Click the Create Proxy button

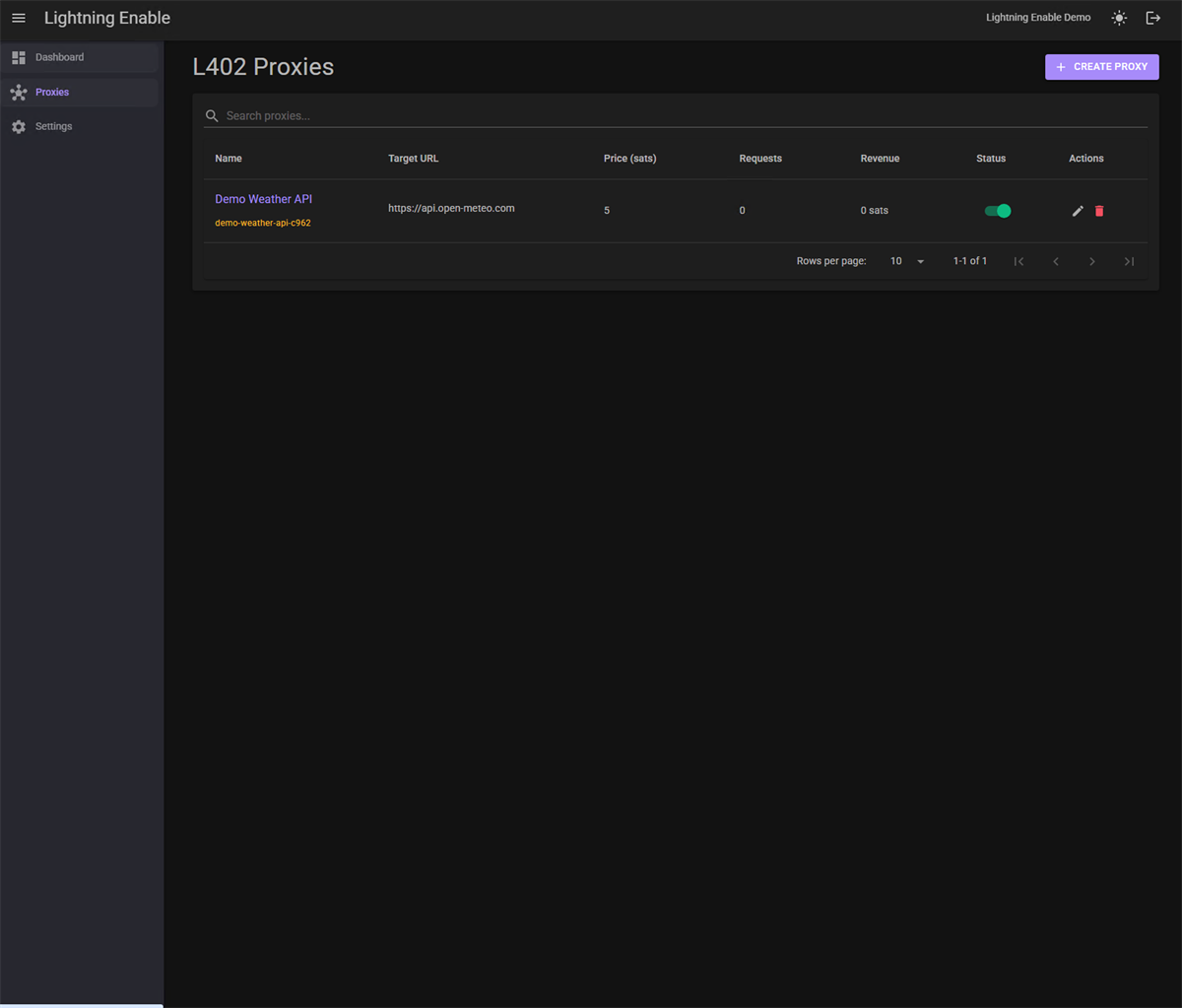click(x=1101, y=67)
